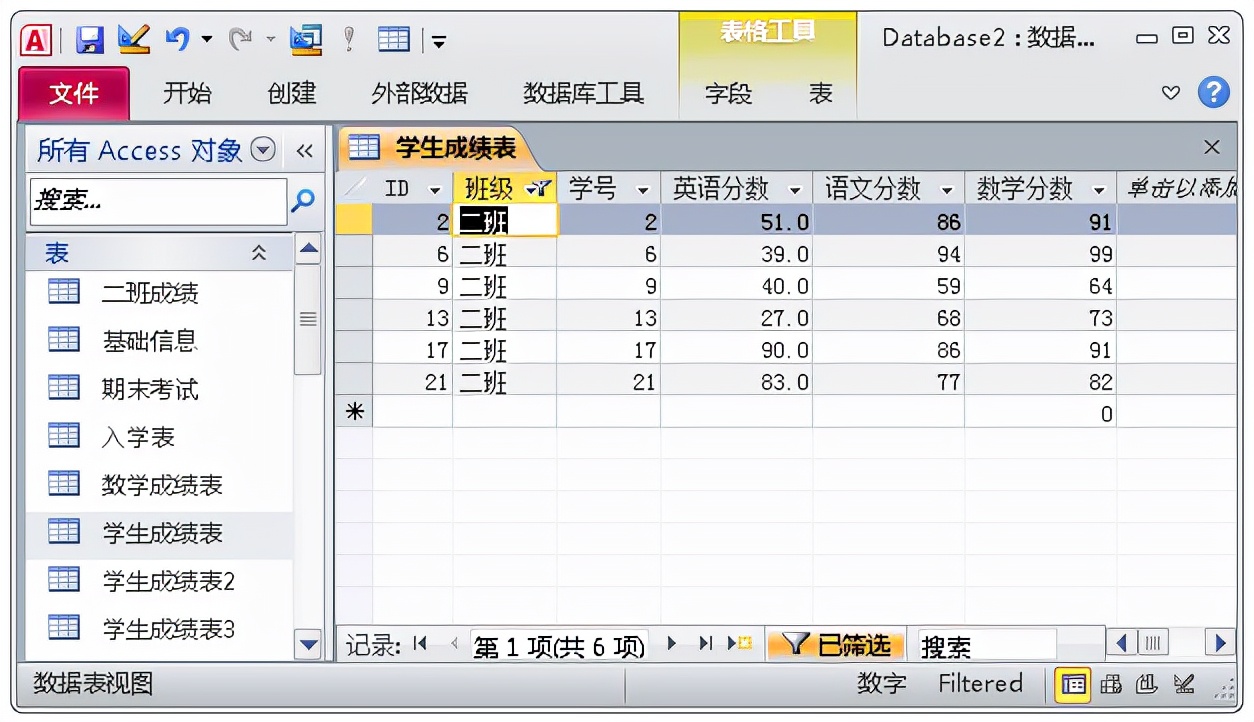Screen dimensions: 1254x722
Task: Open the 所有 Access 对象 navigation dropdown
Action: pyautogui.click(x=263, y=150)
